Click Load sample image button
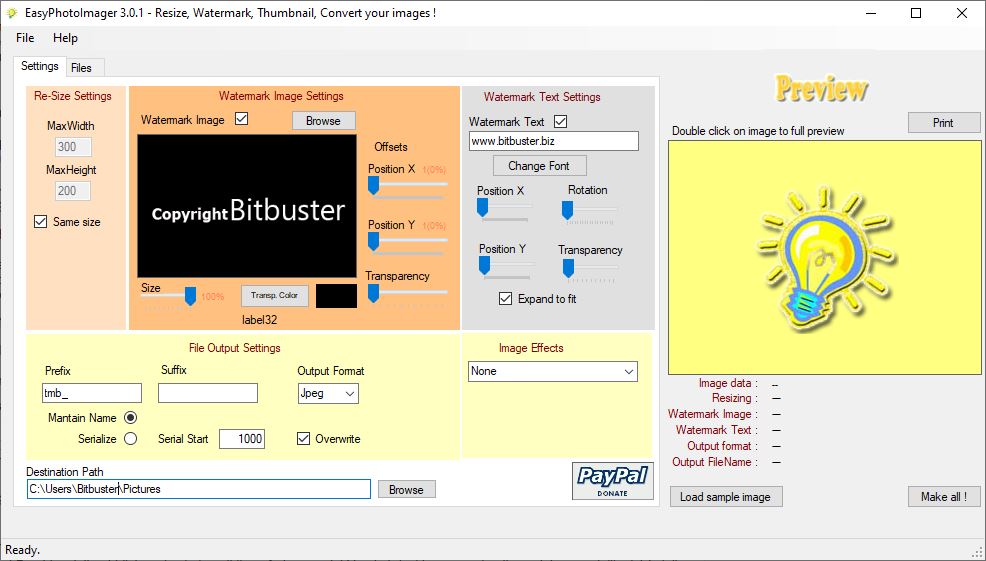The image size is (986, 561). [725, 497]
